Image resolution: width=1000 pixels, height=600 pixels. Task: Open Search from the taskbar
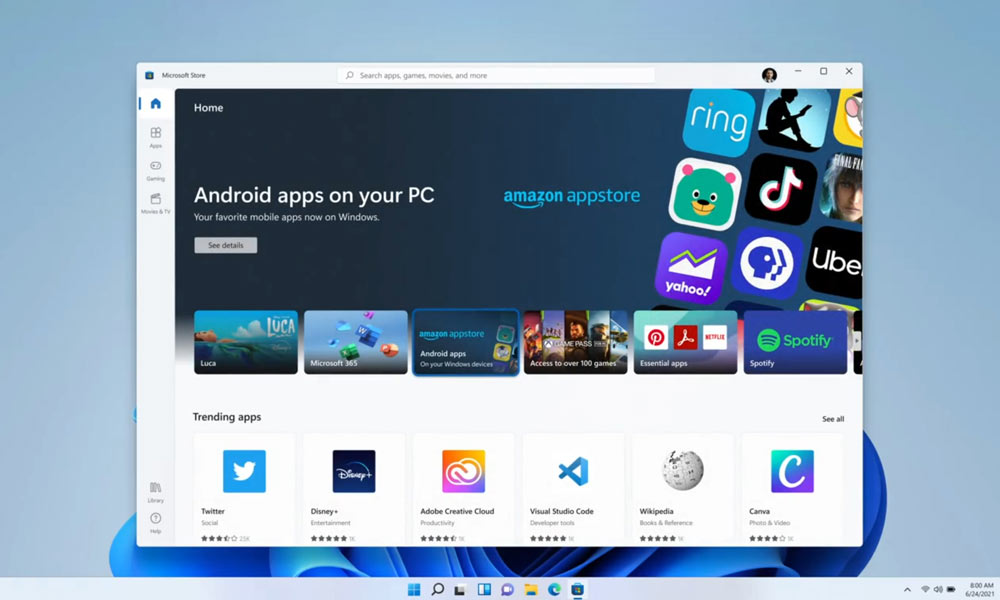click(x=438, y=589)
